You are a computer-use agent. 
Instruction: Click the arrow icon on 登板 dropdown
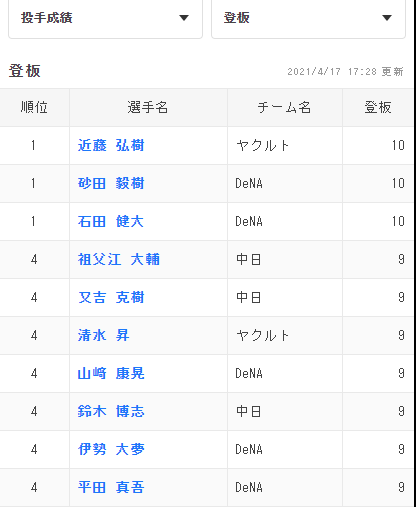point(387,18)
